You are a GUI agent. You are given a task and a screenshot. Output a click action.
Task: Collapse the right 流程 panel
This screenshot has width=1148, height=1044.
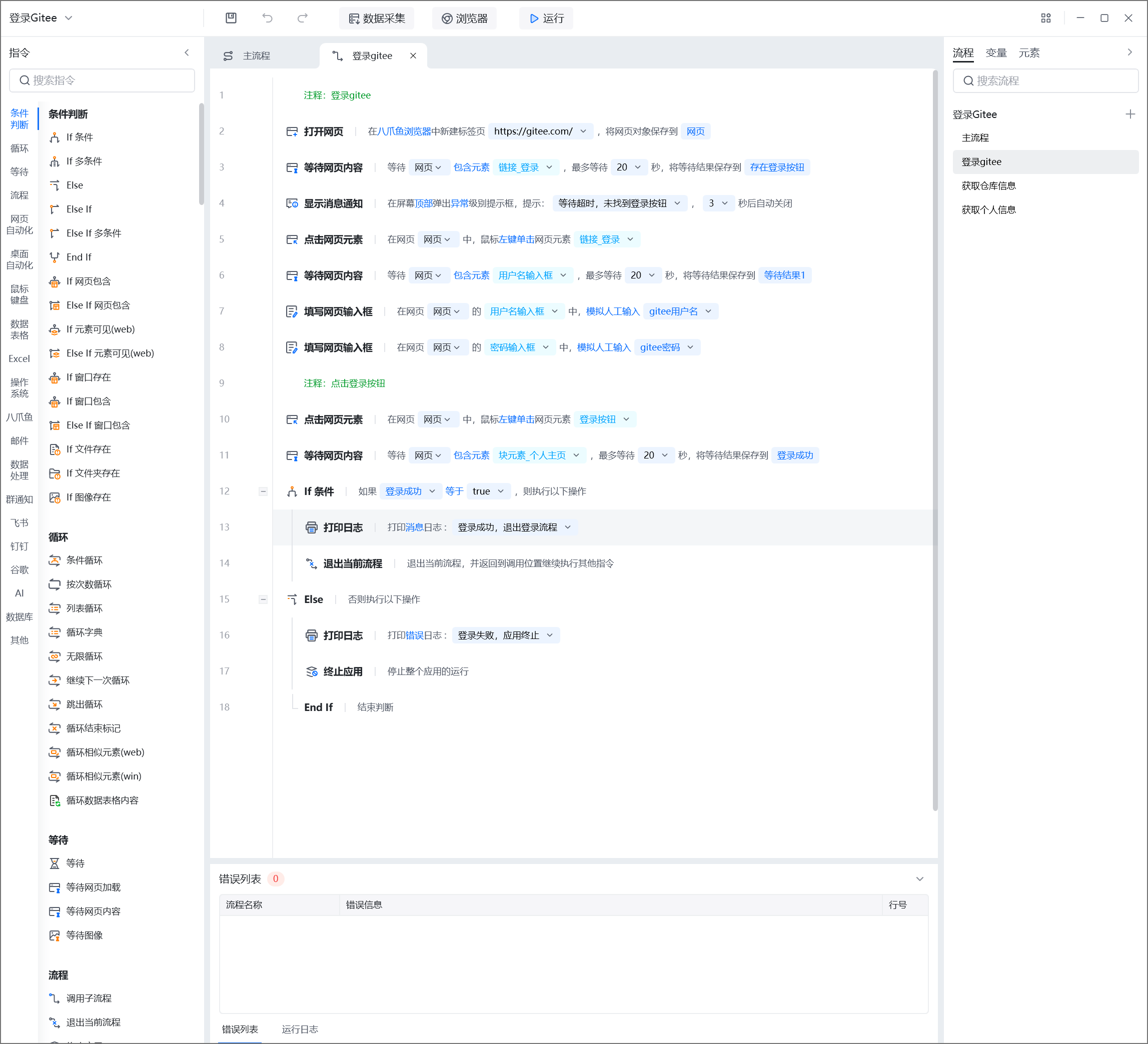pos(1130,52)
